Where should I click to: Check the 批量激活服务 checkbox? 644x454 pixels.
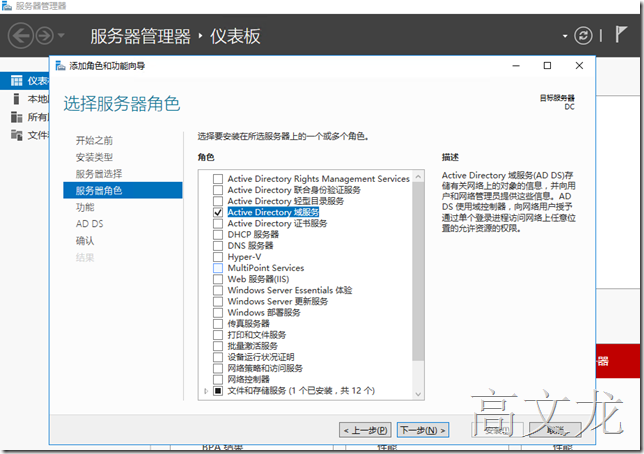tap(218, 346)
